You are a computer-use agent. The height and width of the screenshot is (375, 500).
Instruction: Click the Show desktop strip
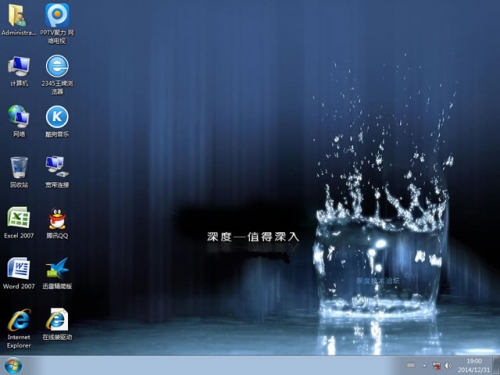[496, 365]
